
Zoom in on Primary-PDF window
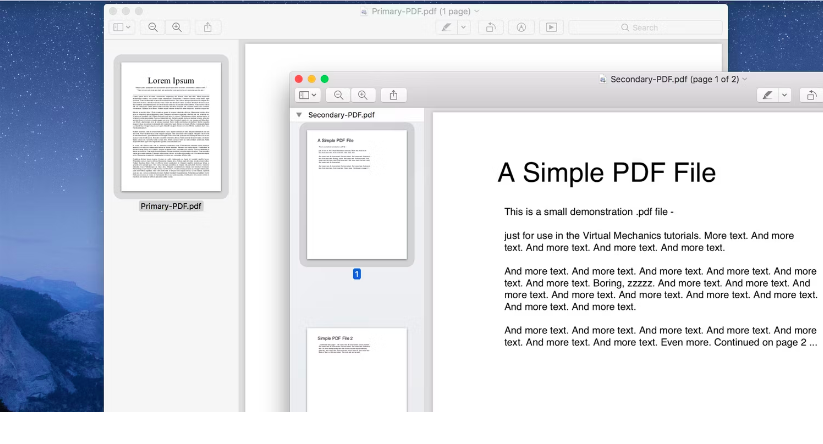177,27
